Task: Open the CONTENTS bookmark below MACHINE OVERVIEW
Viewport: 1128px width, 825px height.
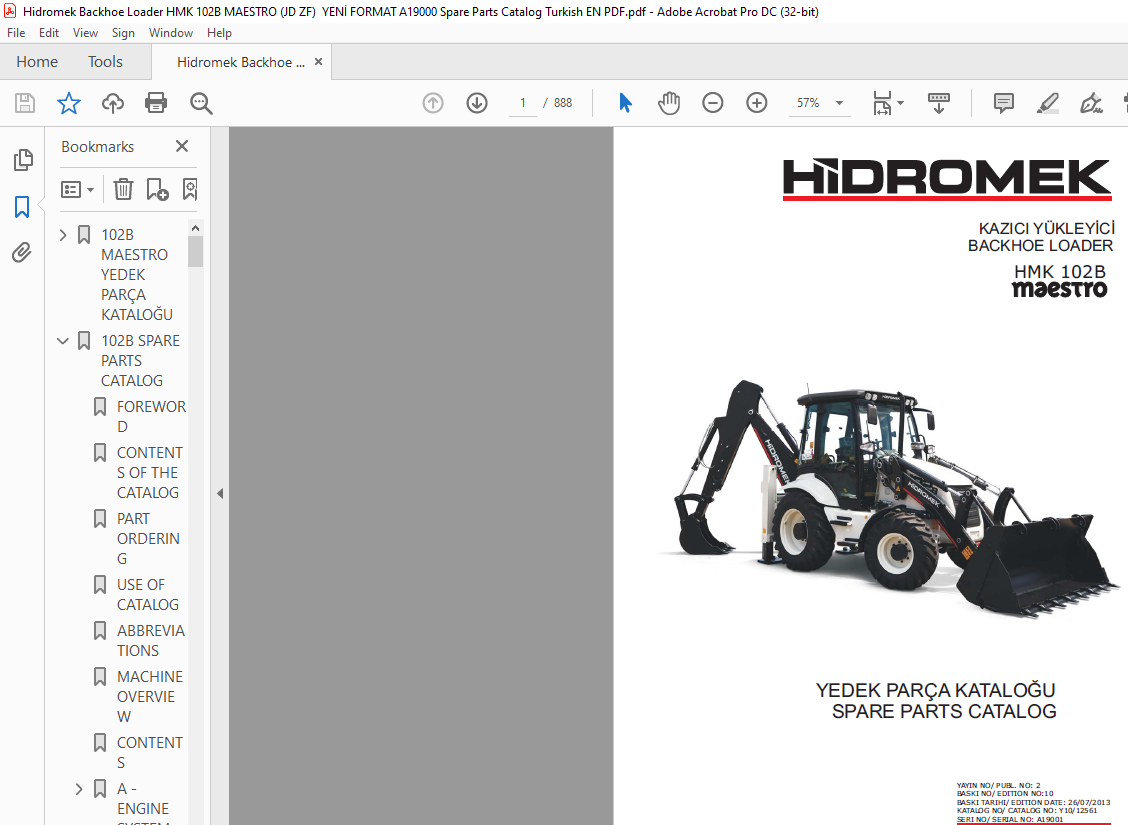Action: tap(150, 753)
